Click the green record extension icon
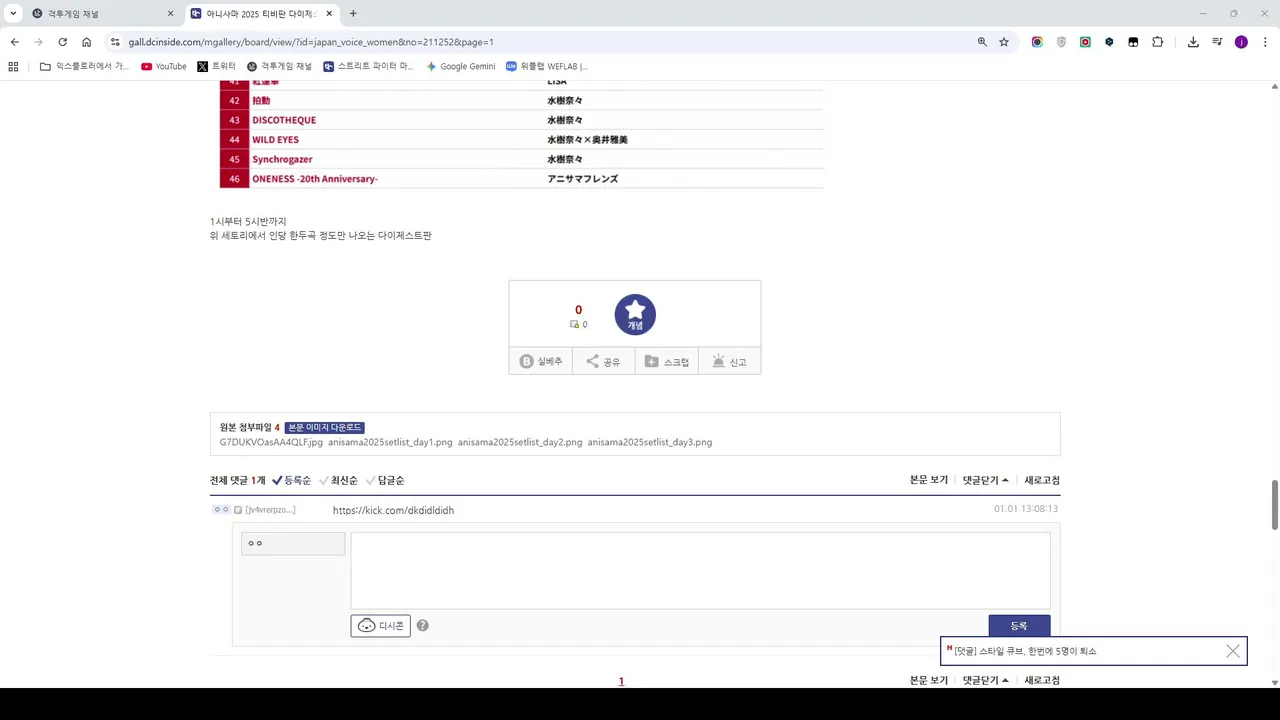Image resolution: width=1280 pixels, height=720 pixels. pyautogui.click(x=1085, y=42)
